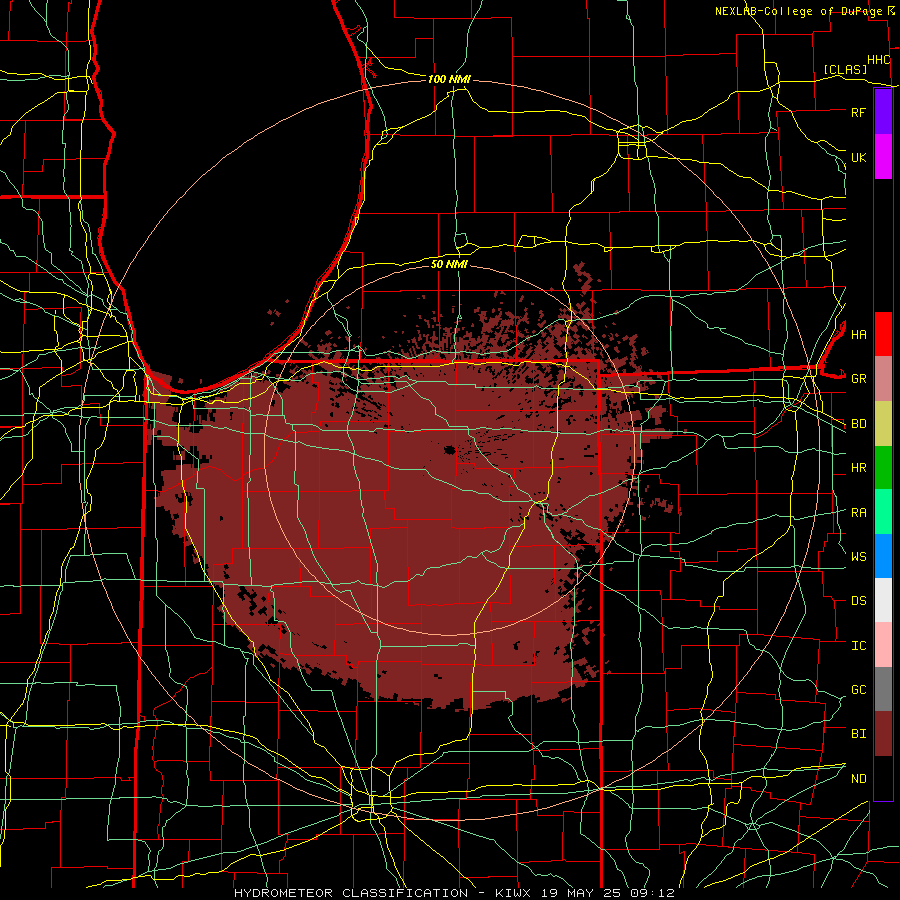Click the RA legend label
The width and height of the screenshot is (900, 900).
tap(858, 512)
